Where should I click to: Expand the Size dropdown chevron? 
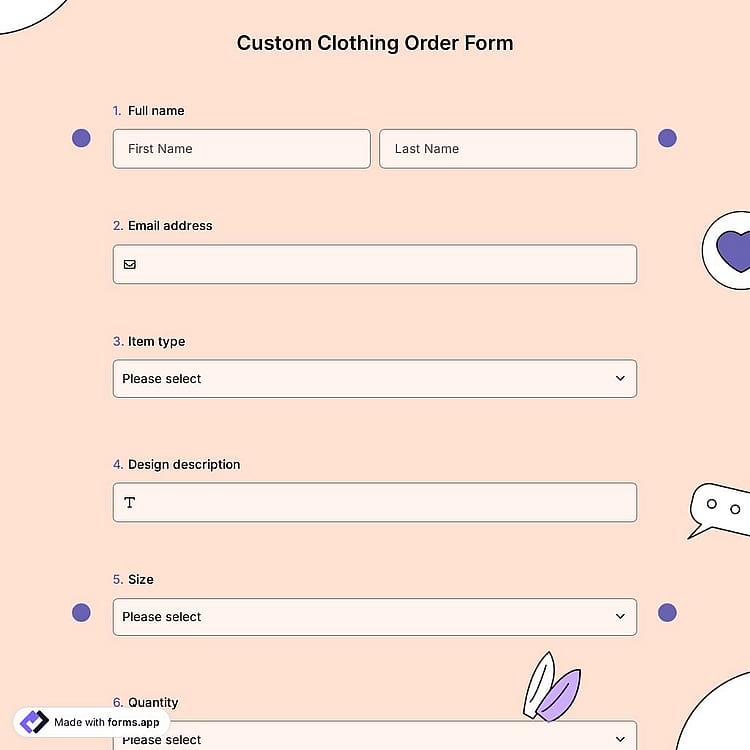click(x=620, y=617)
